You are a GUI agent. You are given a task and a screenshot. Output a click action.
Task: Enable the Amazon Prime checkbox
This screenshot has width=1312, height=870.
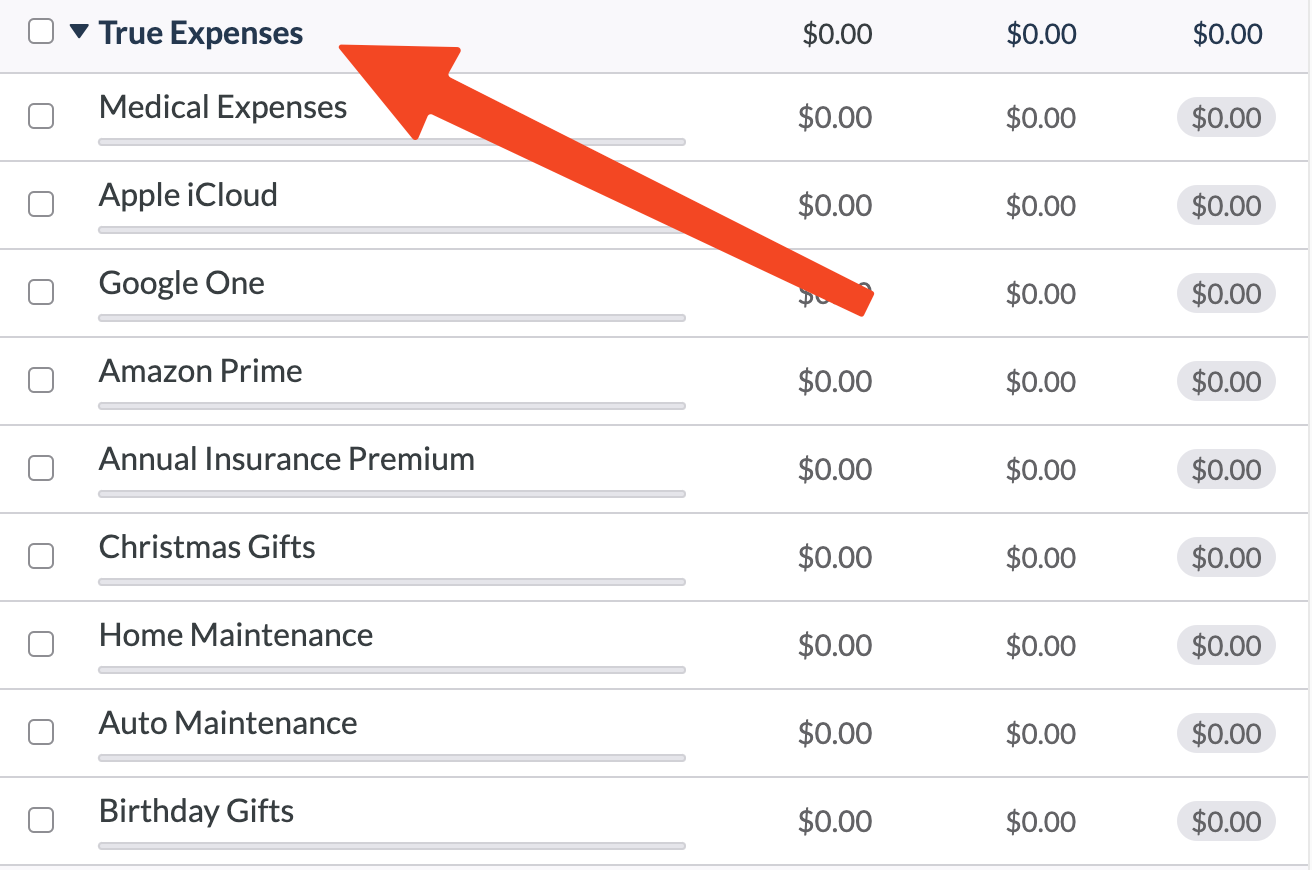pos(40,380)
